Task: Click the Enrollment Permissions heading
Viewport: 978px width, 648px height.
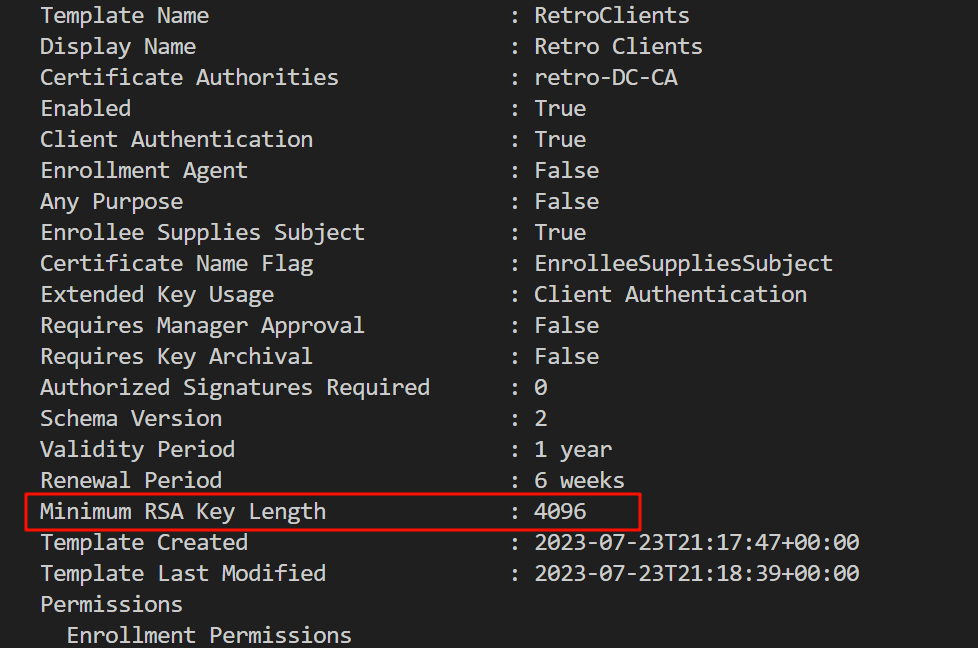Action: (x=209, y=636)
